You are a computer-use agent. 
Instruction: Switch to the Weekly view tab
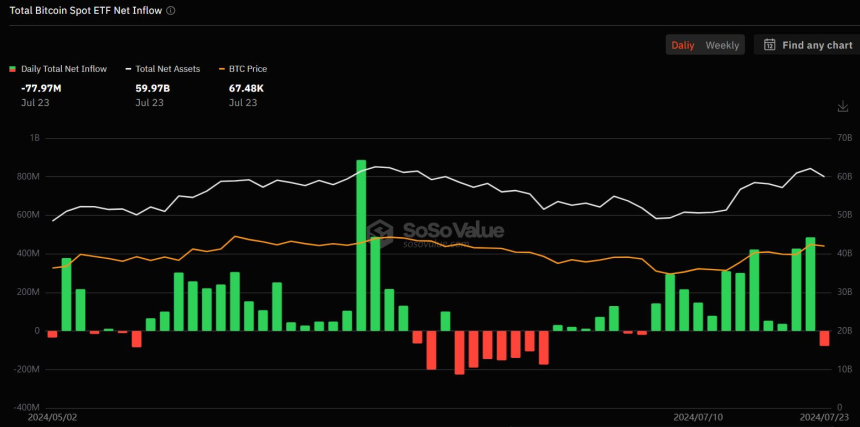pos(722,45)
